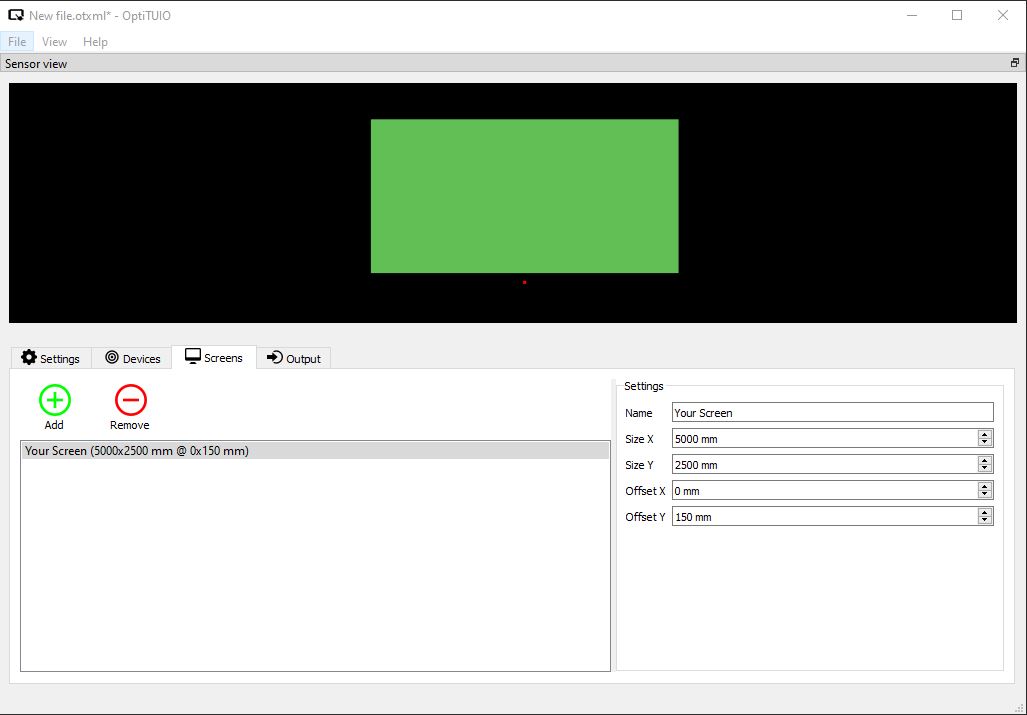Viewport: 1027px width, 715px height.
Task: Click the green screen area in Sensor view
Action: coord(524,194)
